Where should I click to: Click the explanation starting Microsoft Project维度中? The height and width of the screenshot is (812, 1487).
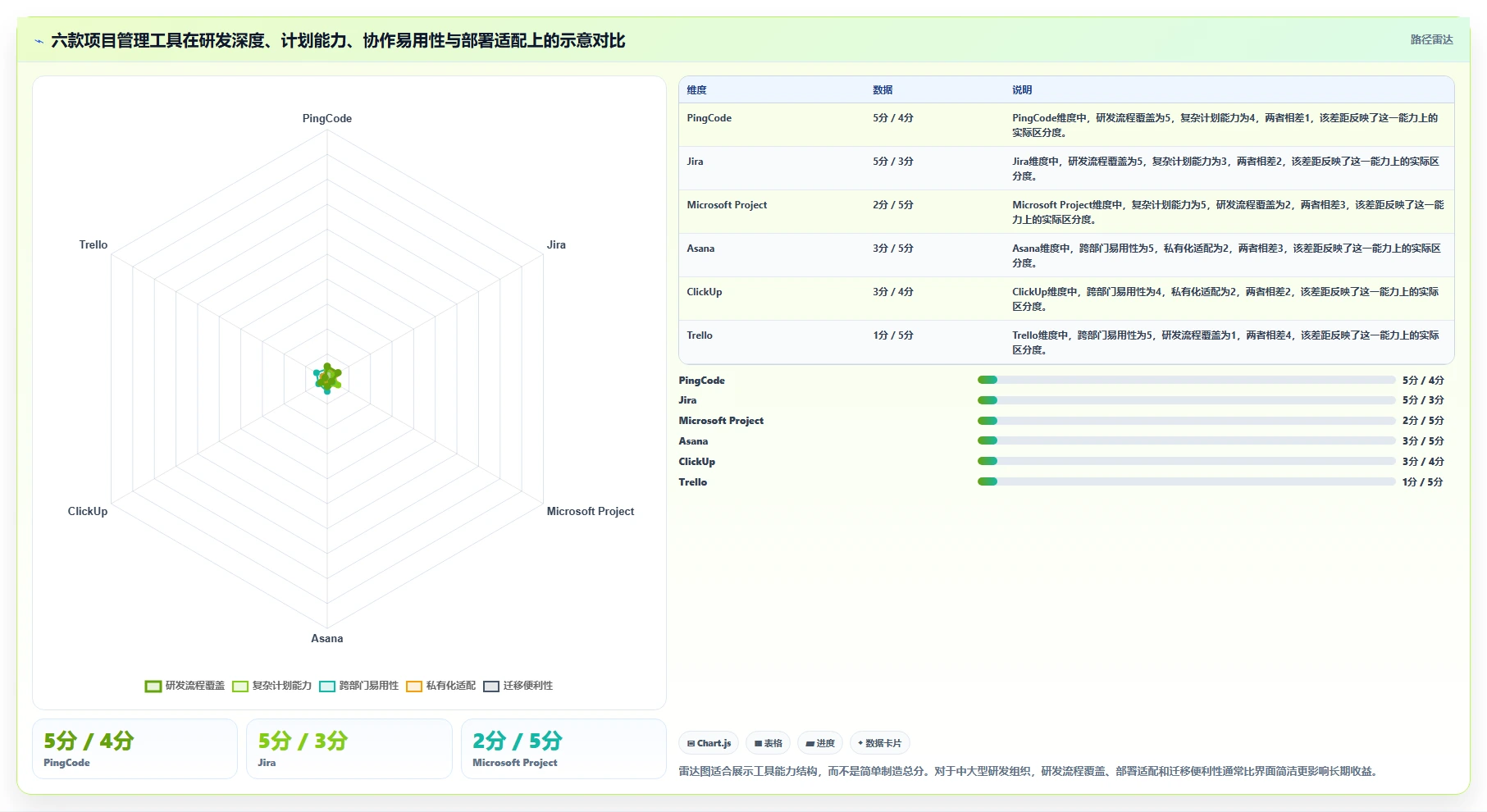point(1228,212)
